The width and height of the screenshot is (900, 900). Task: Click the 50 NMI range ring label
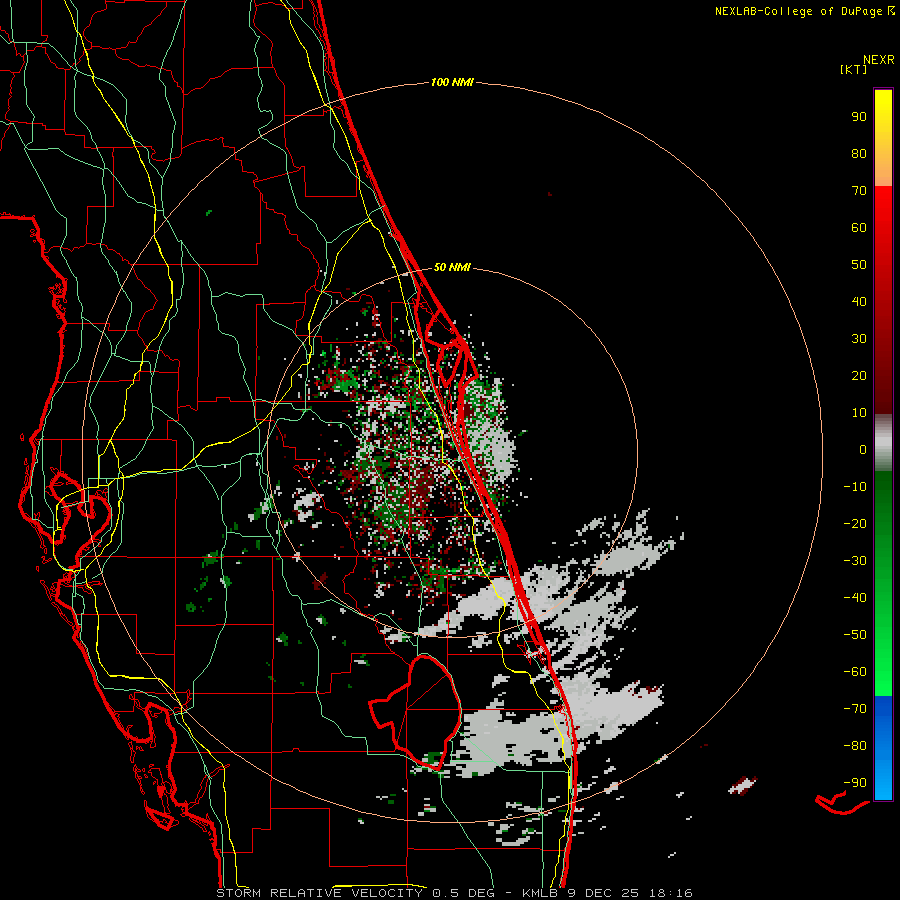click(x=452, y=267)
